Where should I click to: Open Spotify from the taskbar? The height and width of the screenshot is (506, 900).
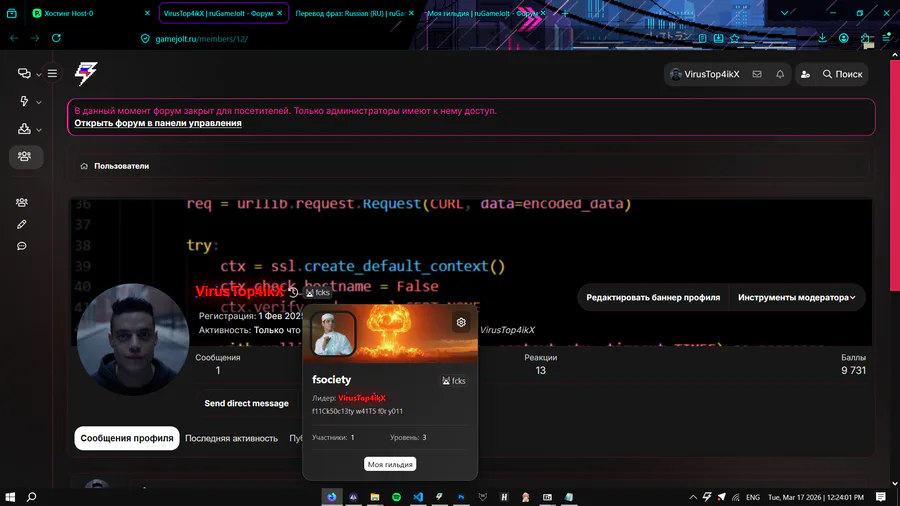tap(397, 497)
